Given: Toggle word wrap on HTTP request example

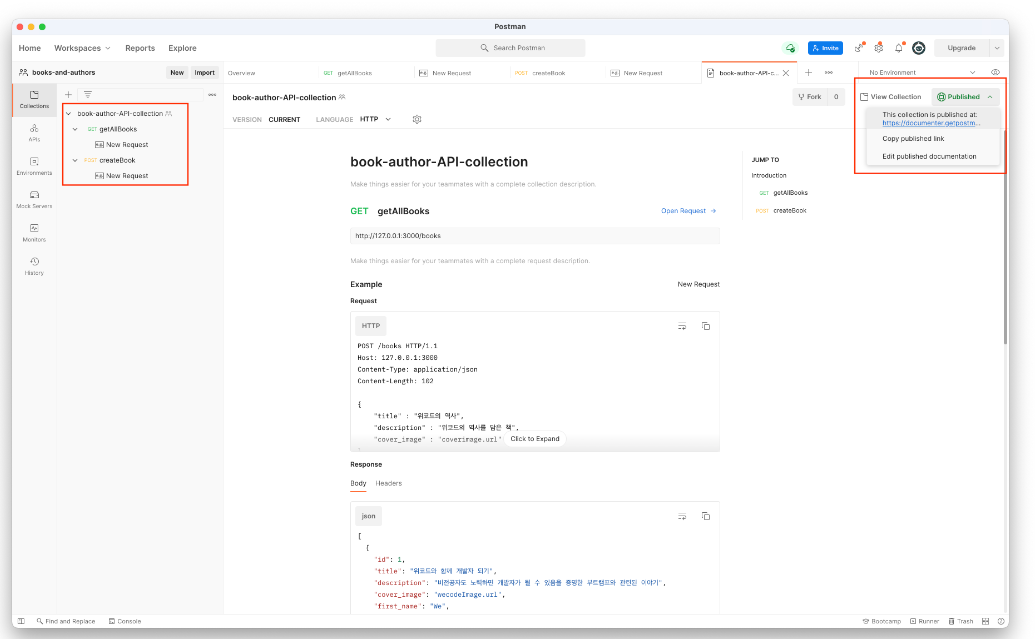Looking at the screenshot, I should [x=682, y=326].
